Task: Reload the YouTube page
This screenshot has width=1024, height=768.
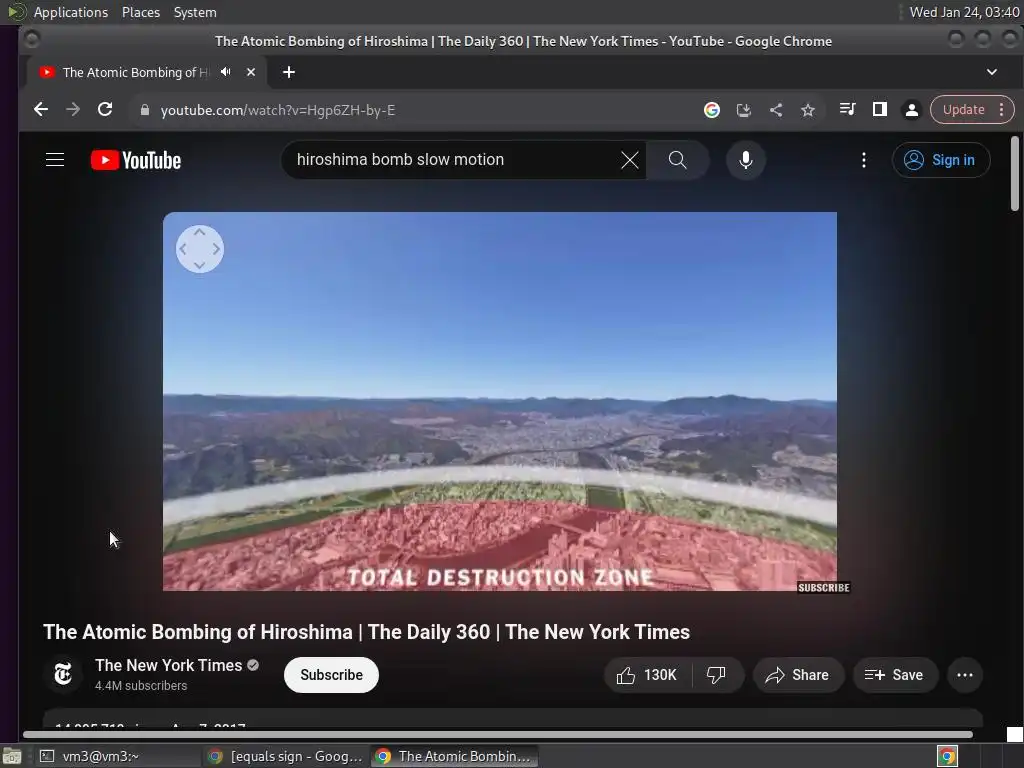Action: (105, 110)
